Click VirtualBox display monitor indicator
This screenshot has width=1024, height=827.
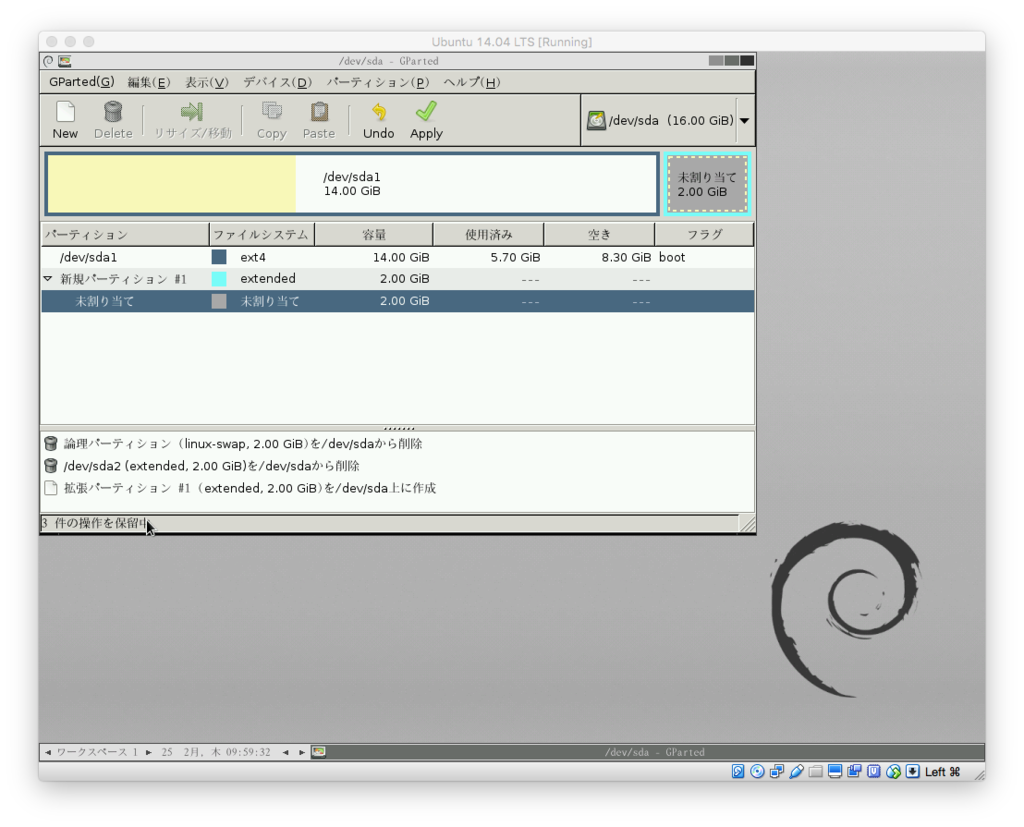pos(835,771)
